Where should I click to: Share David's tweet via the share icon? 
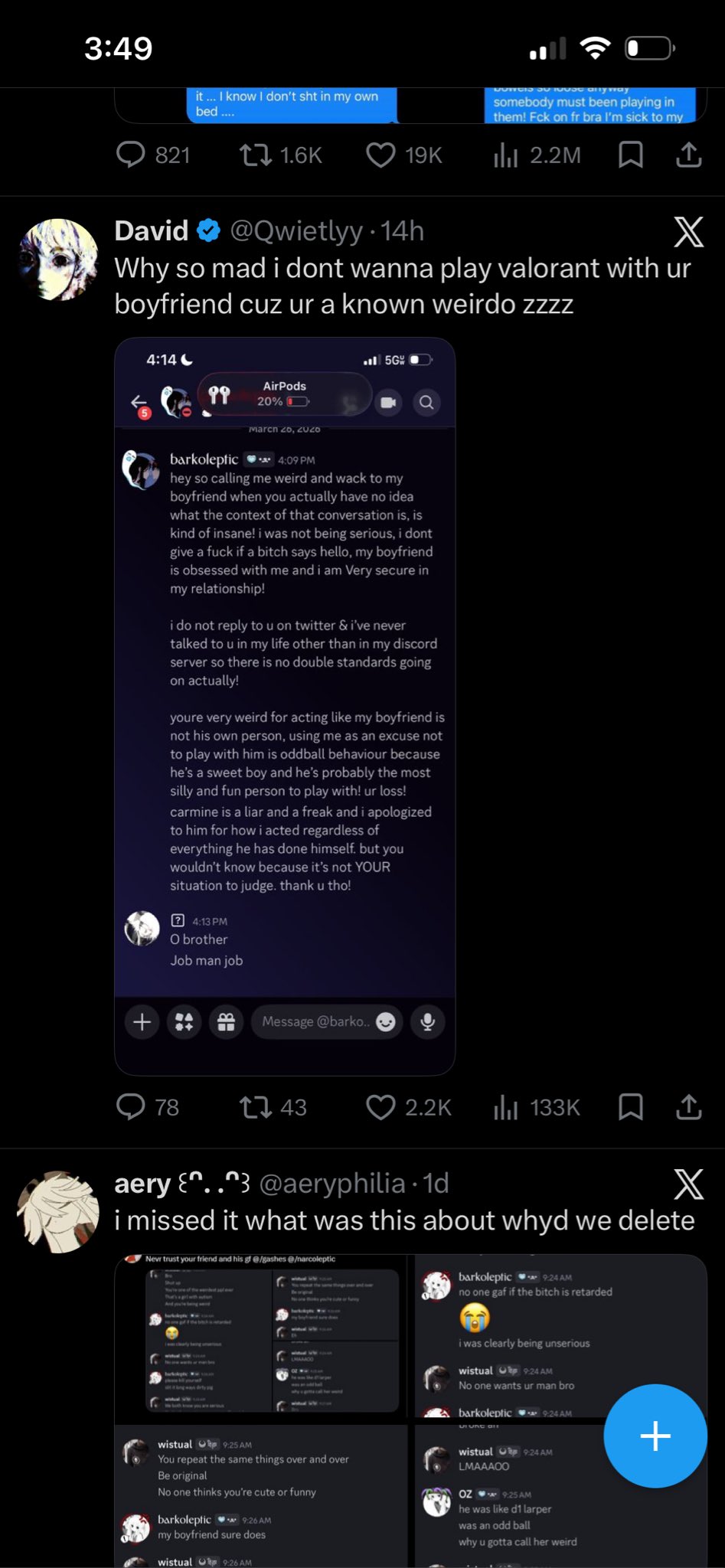click(688, 1107)
